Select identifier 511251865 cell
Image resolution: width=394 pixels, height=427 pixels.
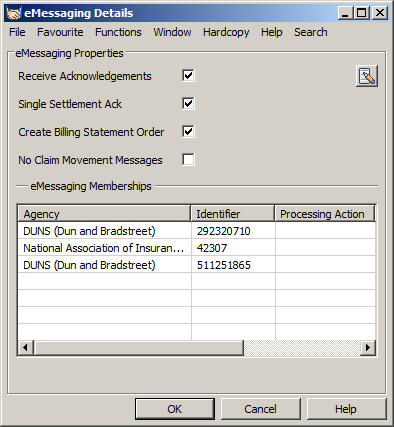[233, 265]
